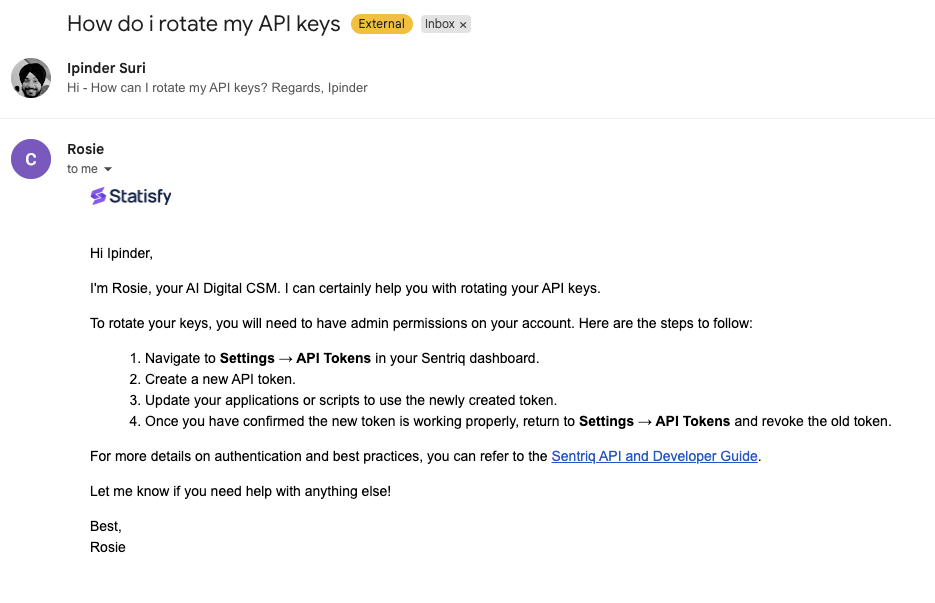Click the Statisfy logo in the email
Screen dimensions: 935x603
pos(131,196)
